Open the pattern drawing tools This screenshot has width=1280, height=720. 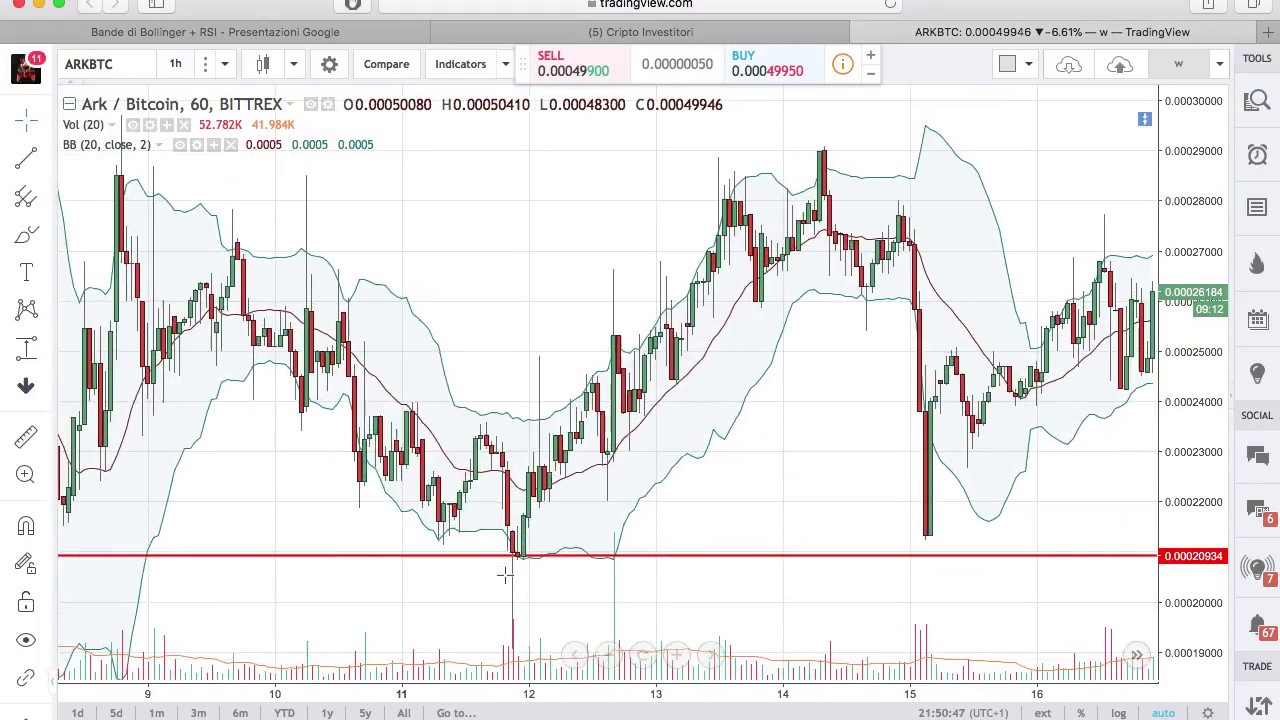click(26, 310)
